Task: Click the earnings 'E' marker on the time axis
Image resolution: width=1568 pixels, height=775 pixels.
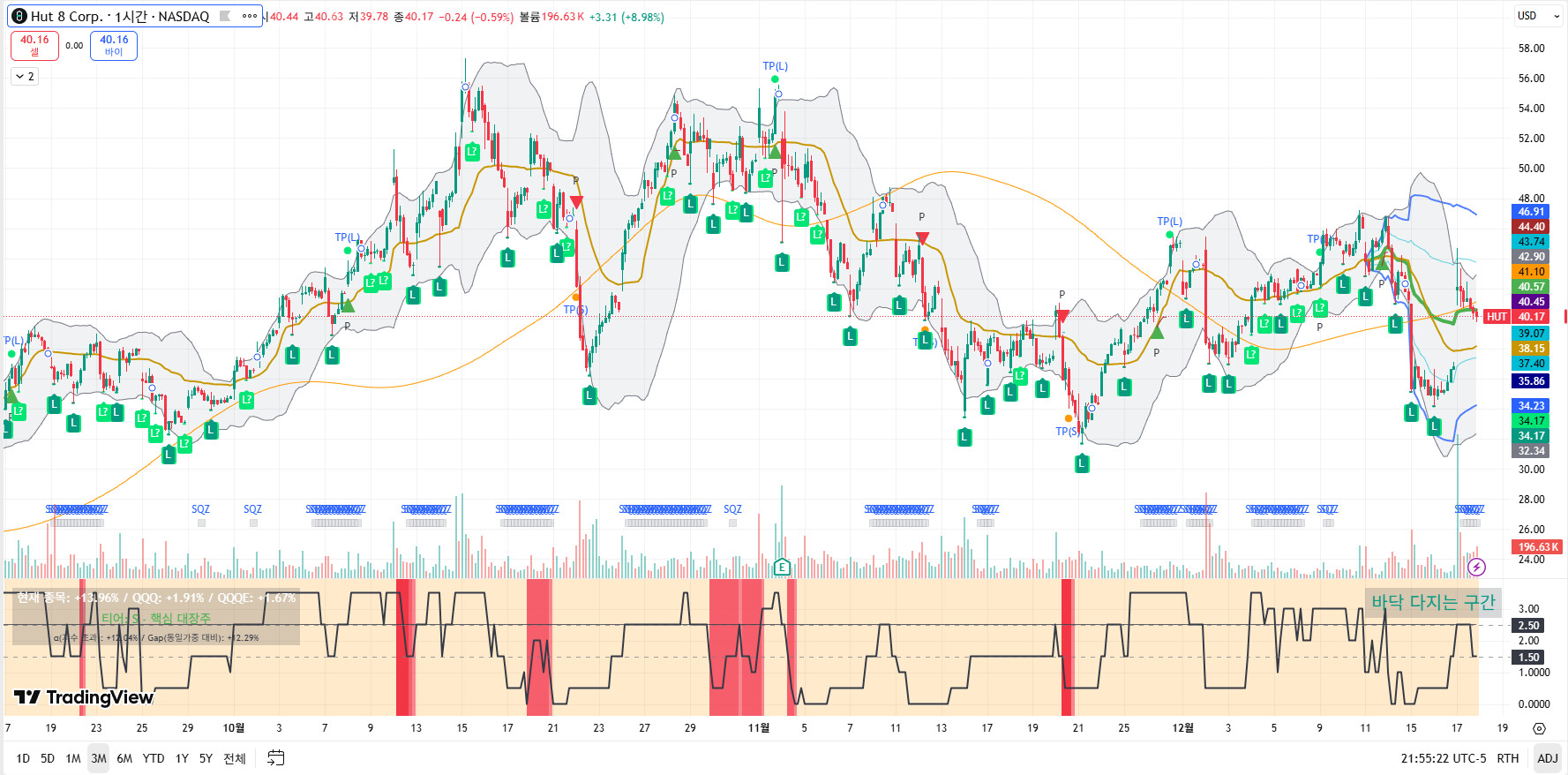Action: pyautogui.click(x=781, y=567)
